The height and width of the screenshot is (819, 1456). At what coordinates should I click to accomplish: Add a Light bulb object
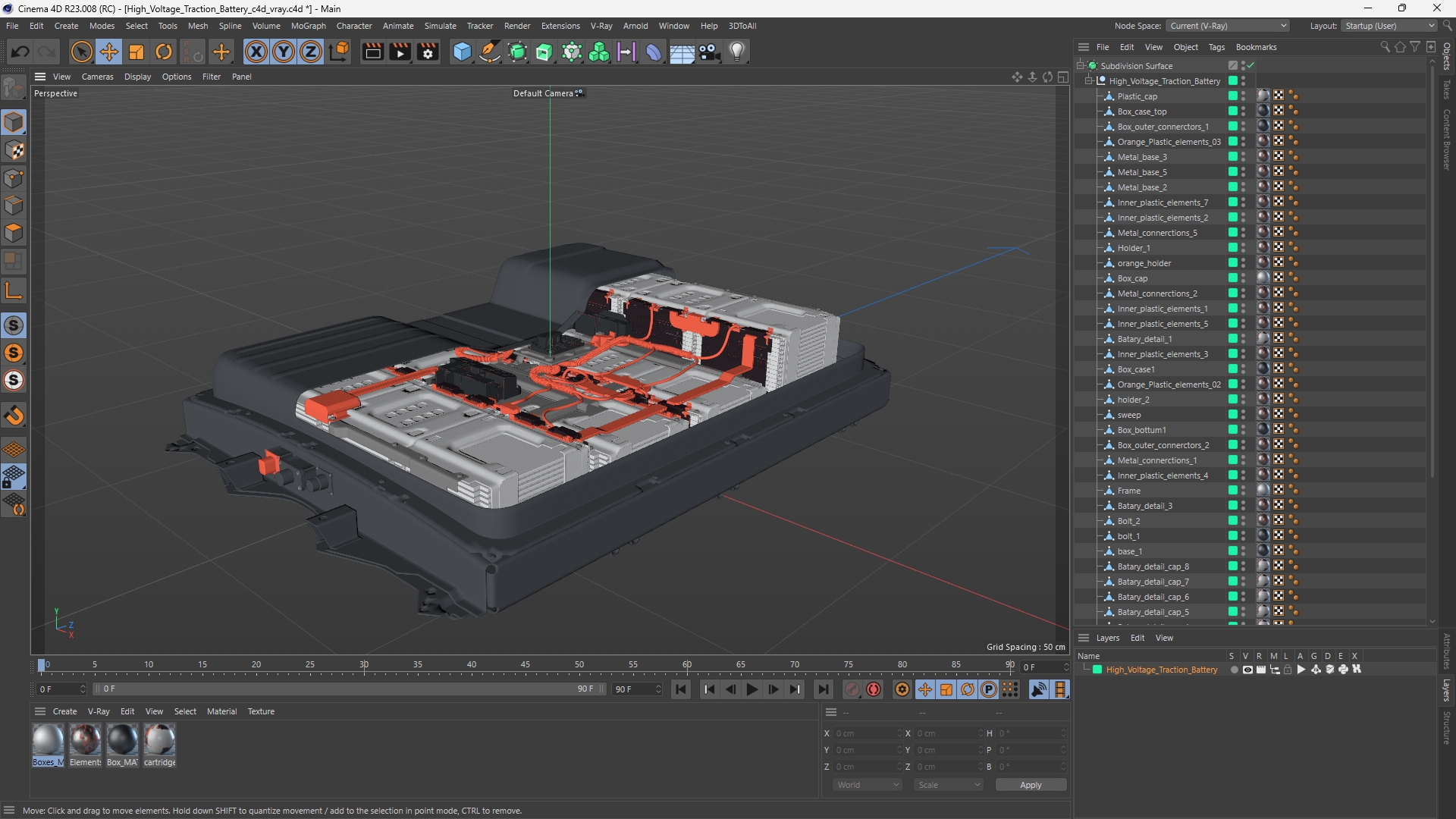(x=737, y=52)
